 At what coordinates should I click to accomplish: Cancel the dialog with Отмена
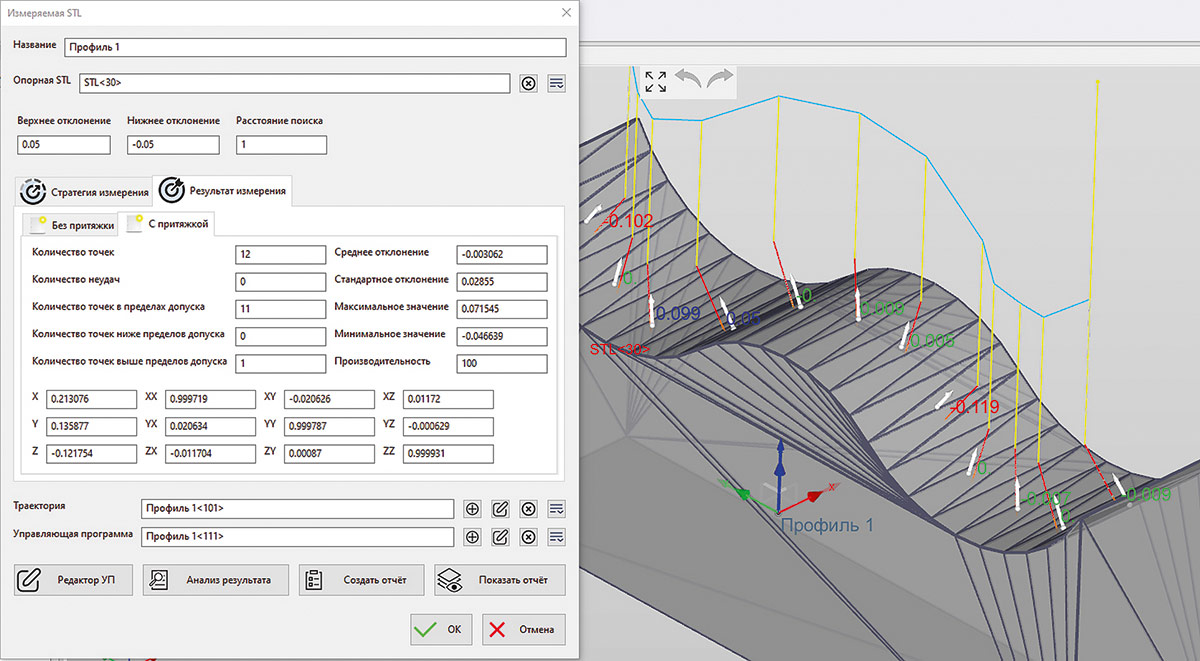point(524,630)
